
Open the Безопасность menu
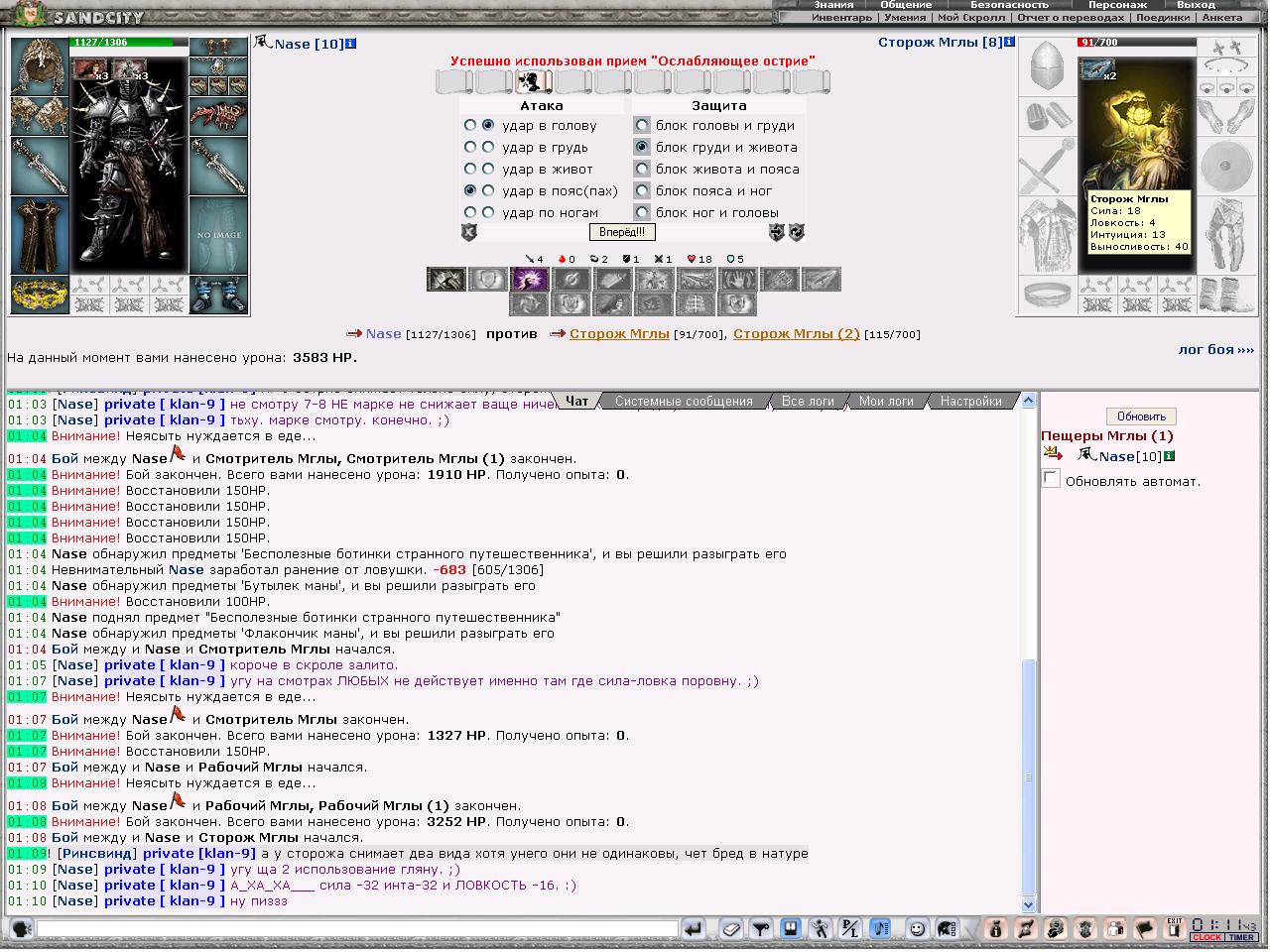(1009, 5)
